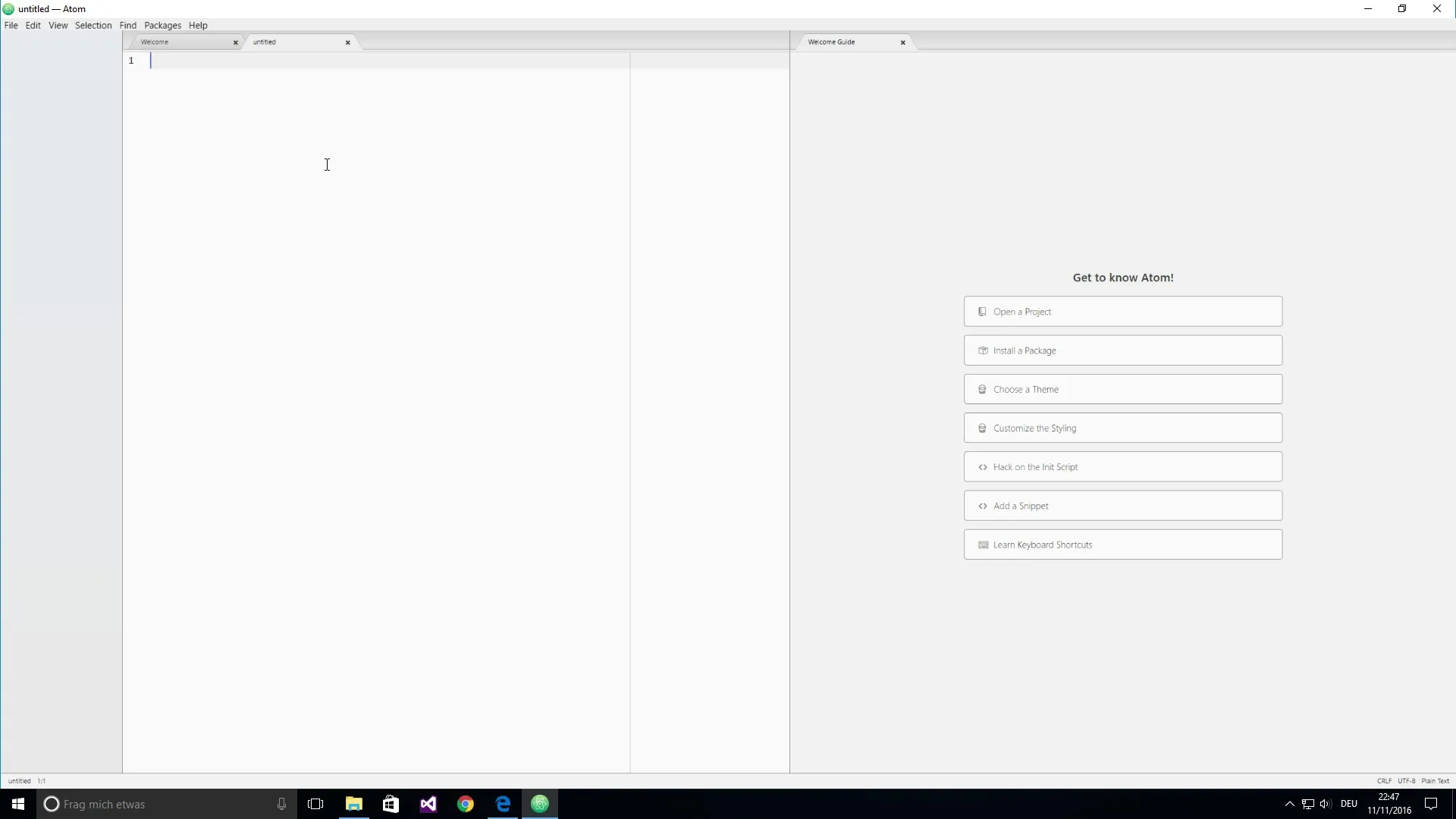Click the keyboard icon beside Learn Keyboard Shortcuts

coord(983,544)
